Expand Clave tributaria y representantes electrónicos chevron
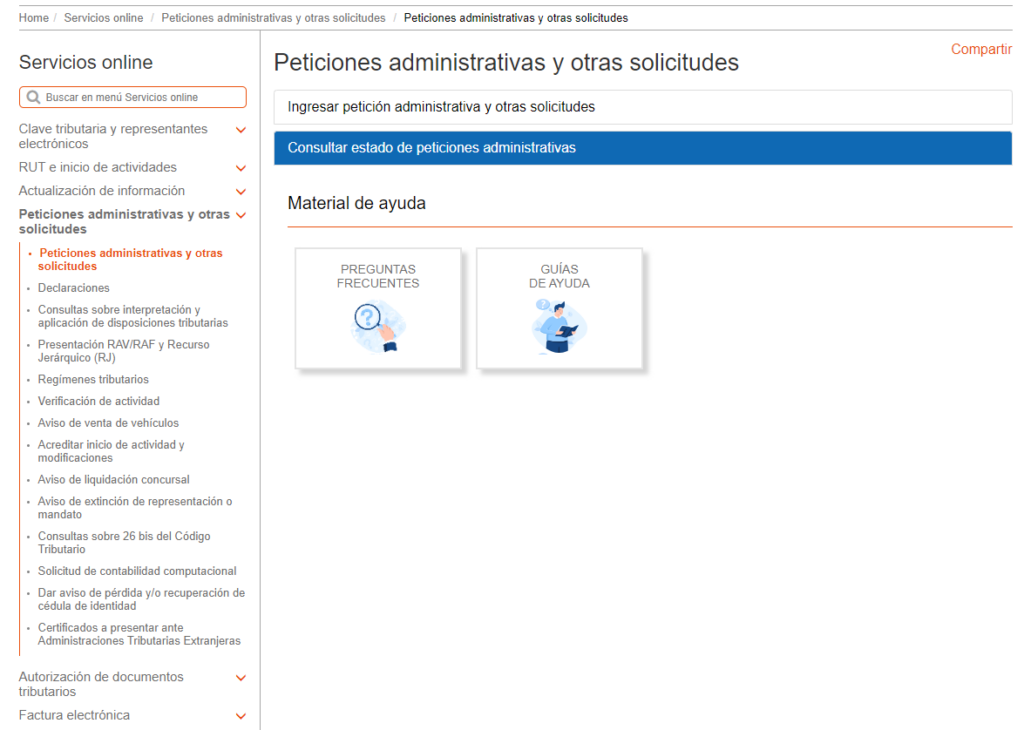This screenshot has width=1024, height=730. point(240,130)
